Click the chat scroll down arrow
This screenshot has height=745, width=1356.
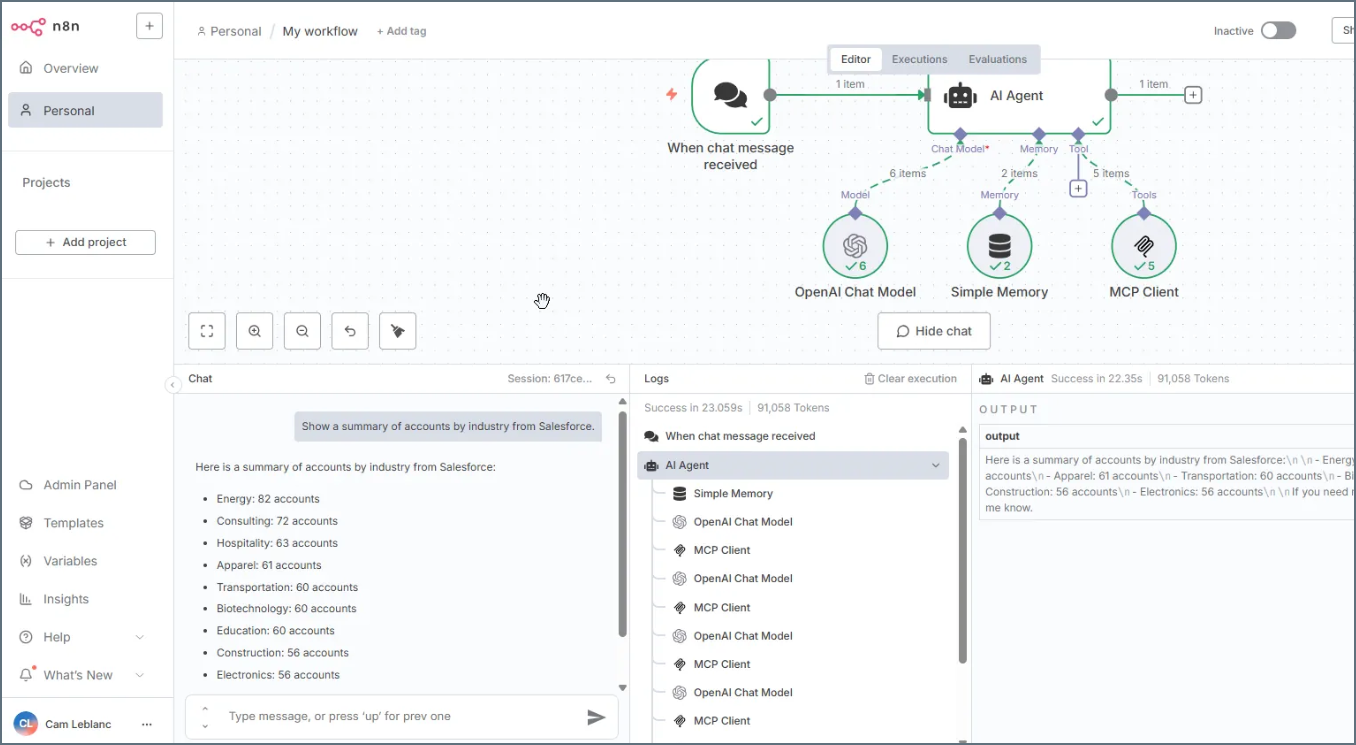622,687
